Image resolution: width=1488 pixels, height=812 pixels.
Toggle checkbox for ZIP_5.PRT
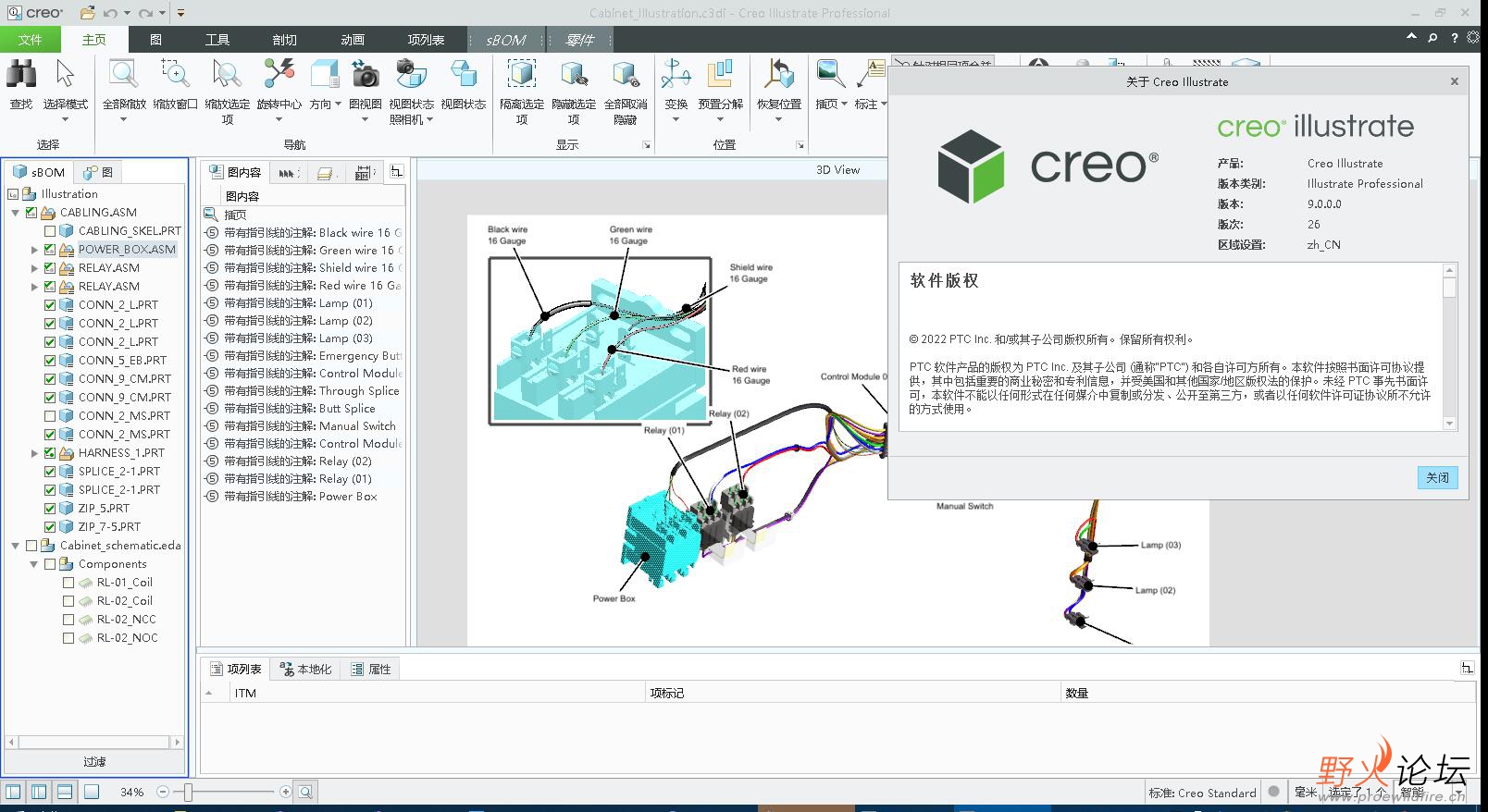[x=50, y=509]
